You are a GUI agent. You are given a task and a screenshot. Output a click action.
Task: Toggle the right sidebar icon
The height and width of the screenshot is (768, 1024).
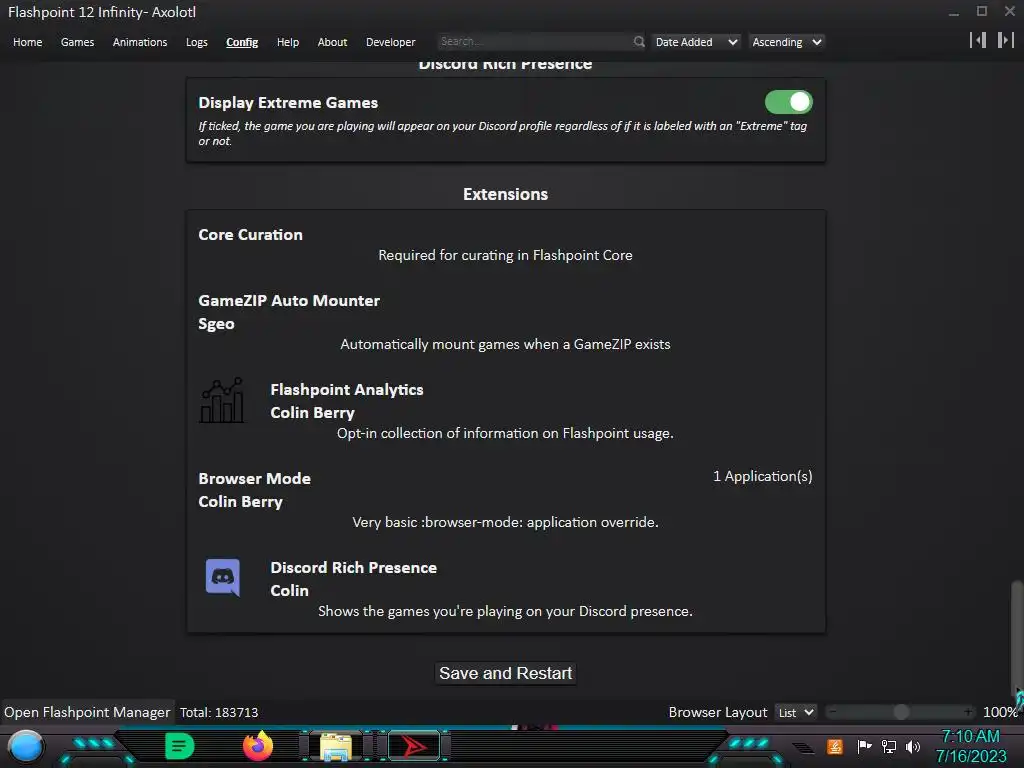tap(1005, 40)
